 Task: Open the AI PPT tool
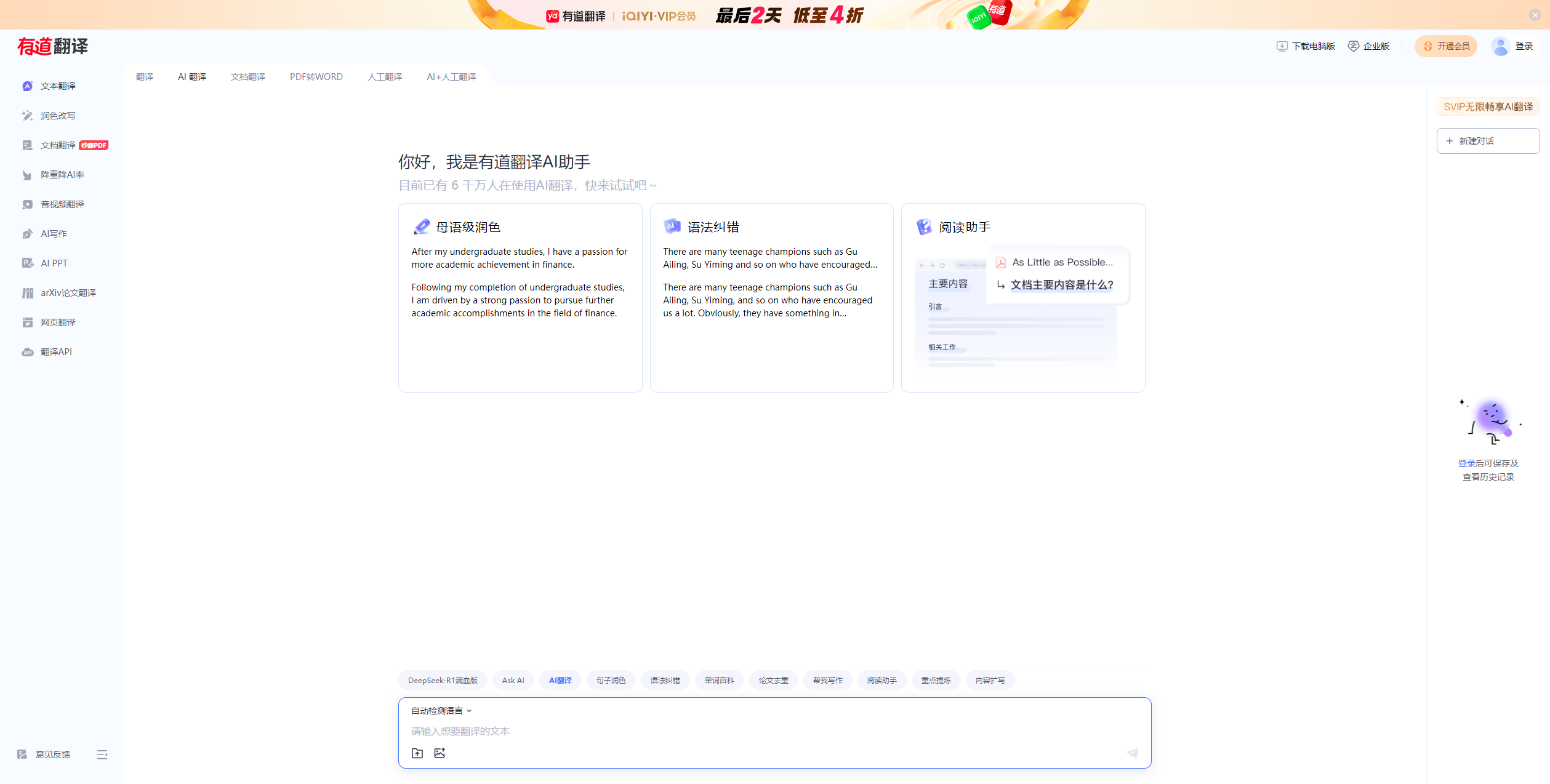click(54, 263)
